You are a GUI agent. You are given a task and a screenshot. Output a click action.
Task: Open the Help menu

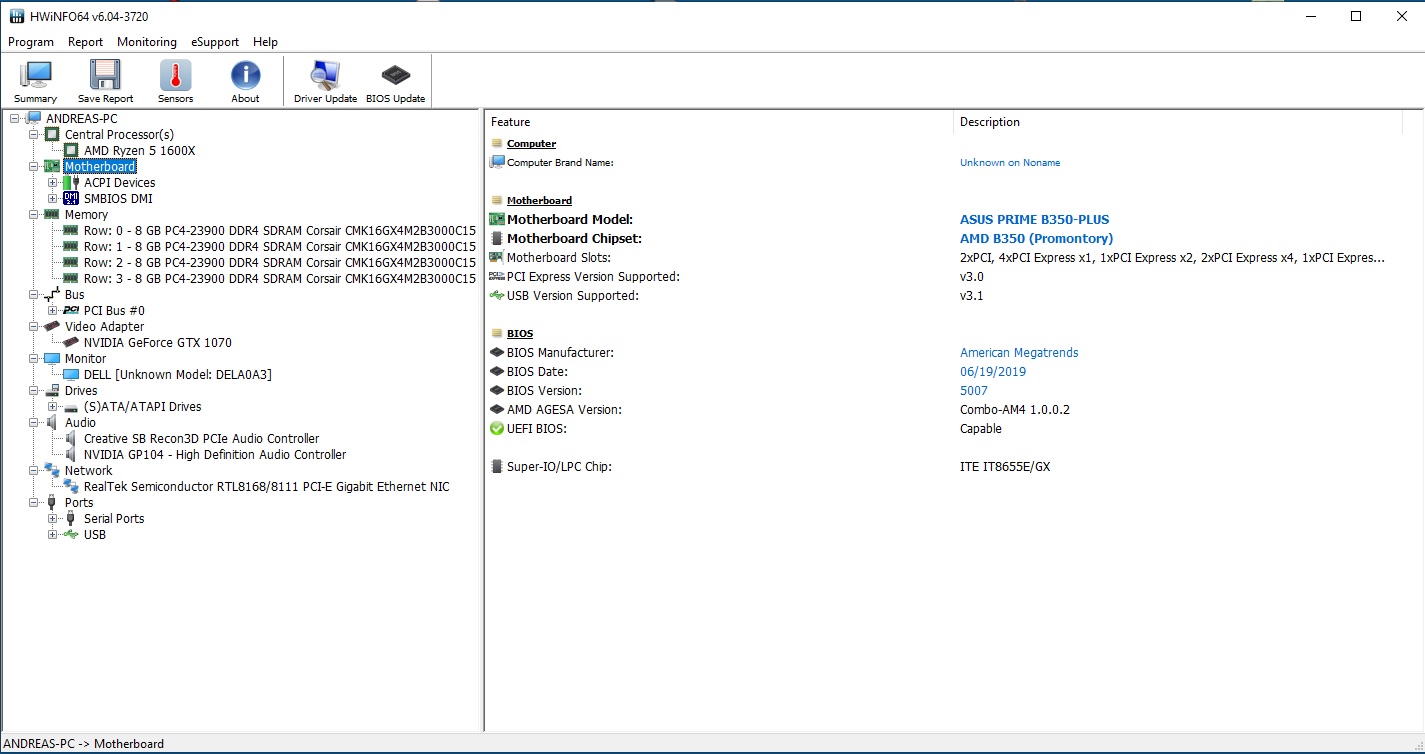click(265, 42)
